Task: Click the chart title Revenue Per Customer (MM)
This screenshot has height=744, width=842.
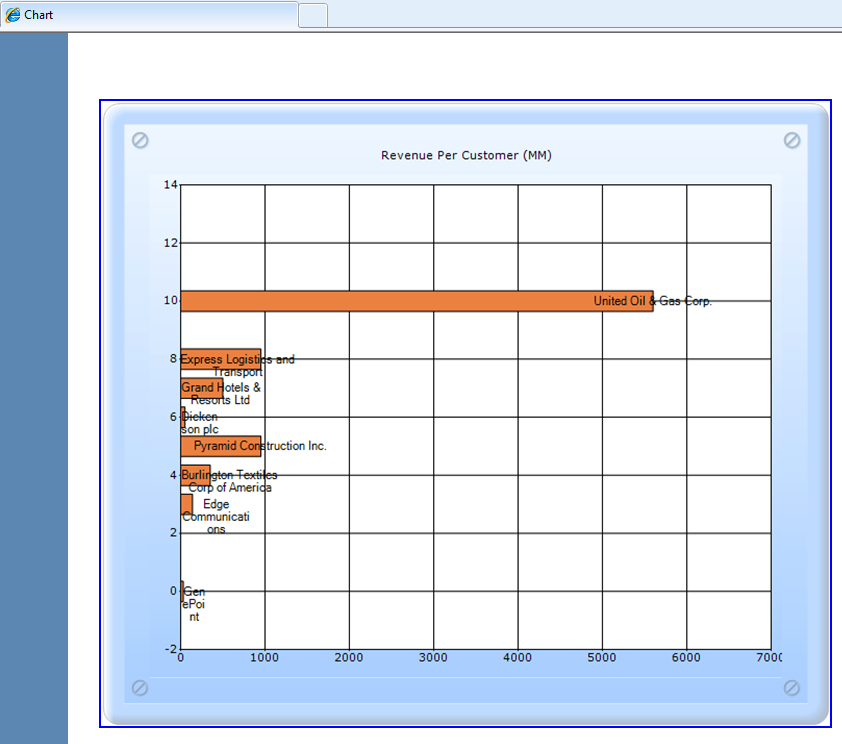Action: click(x=466, y=156)
